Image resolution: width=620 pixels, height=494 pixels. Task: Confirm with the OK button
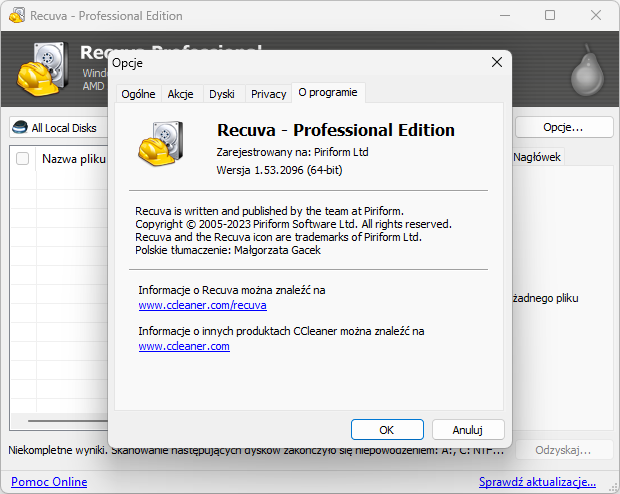click(x=387, y=430)
